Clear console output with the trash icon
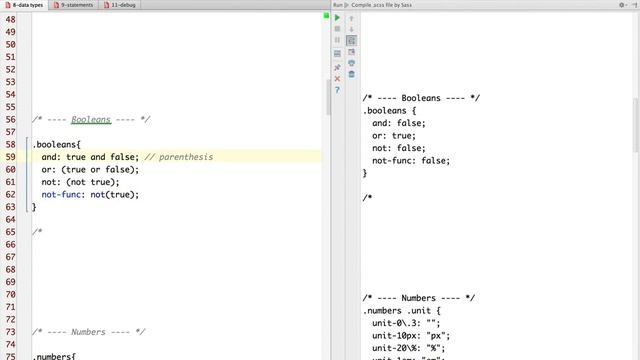 tap(351, 74)
